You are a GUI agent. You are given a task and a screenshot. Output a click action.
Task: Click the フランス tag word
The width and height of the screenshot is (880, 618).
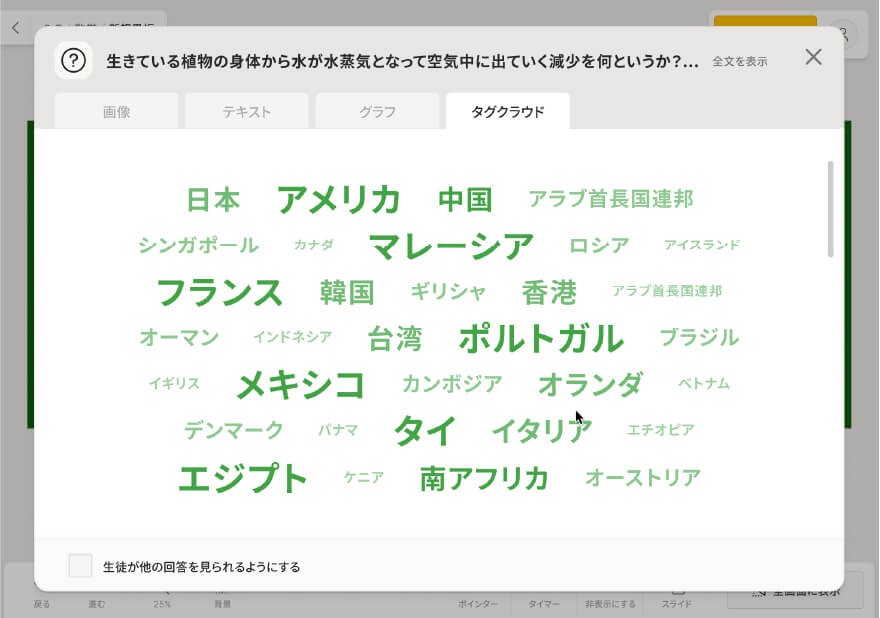pos(220,293)
